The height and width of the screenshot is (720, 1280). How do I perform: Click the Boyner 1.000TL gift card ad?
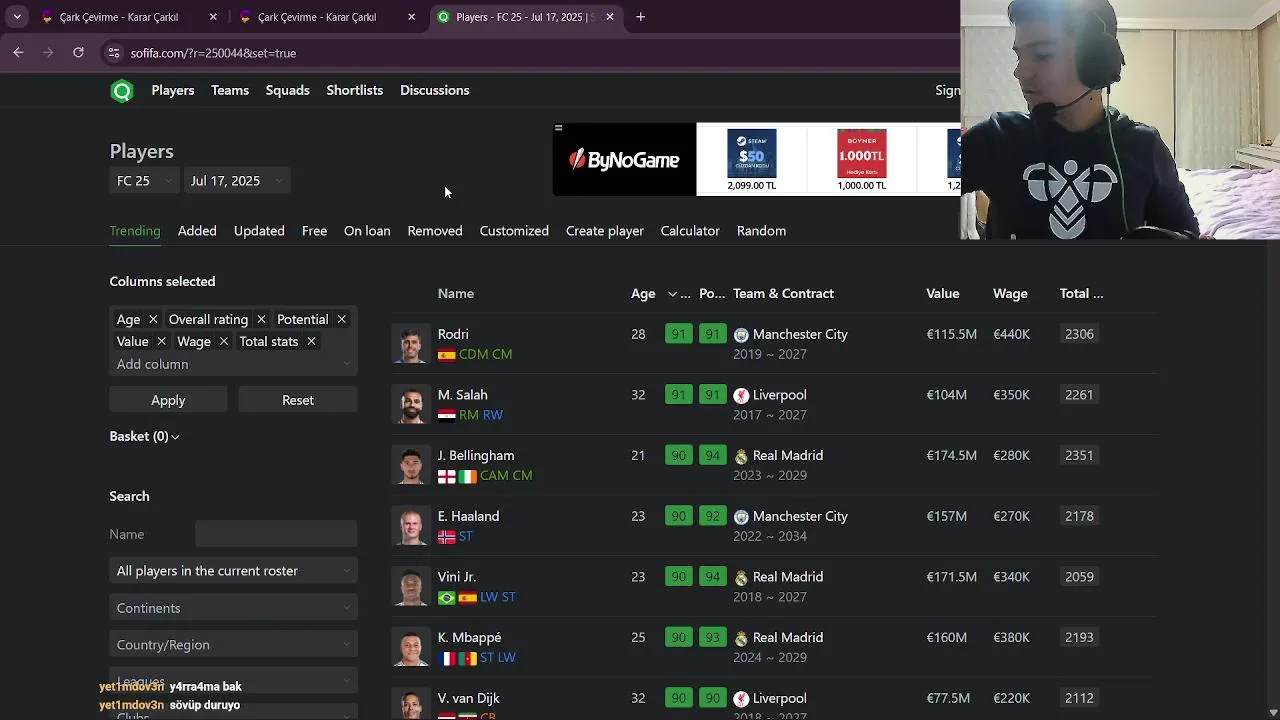click(861, 159)
